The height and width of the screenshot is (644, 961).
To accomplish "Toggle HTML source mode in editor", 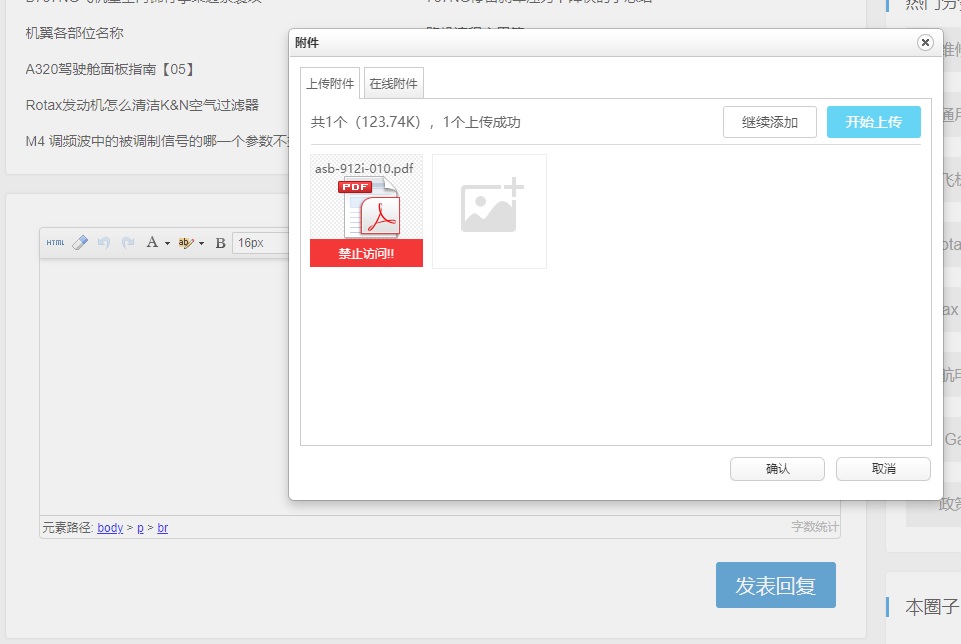I will (x=55, y=243).
